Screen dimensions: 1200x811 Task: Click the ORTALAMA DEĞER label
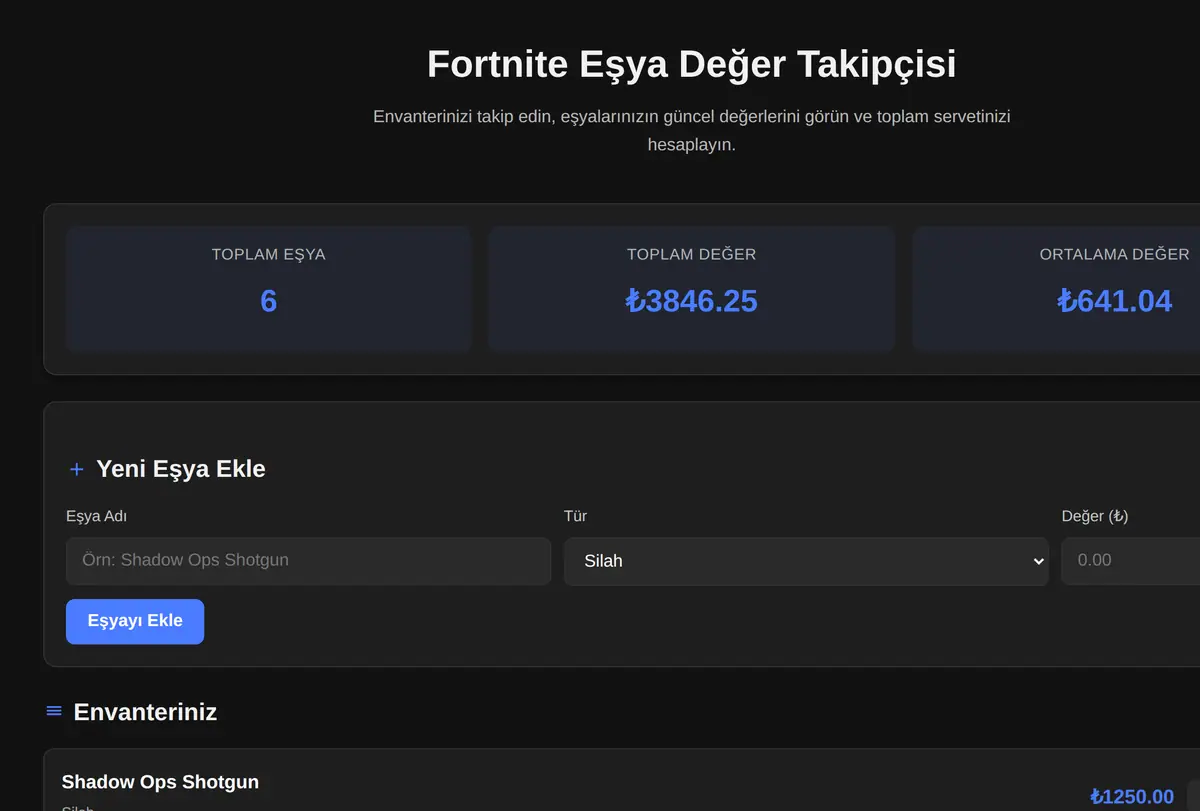[1114, 254]
